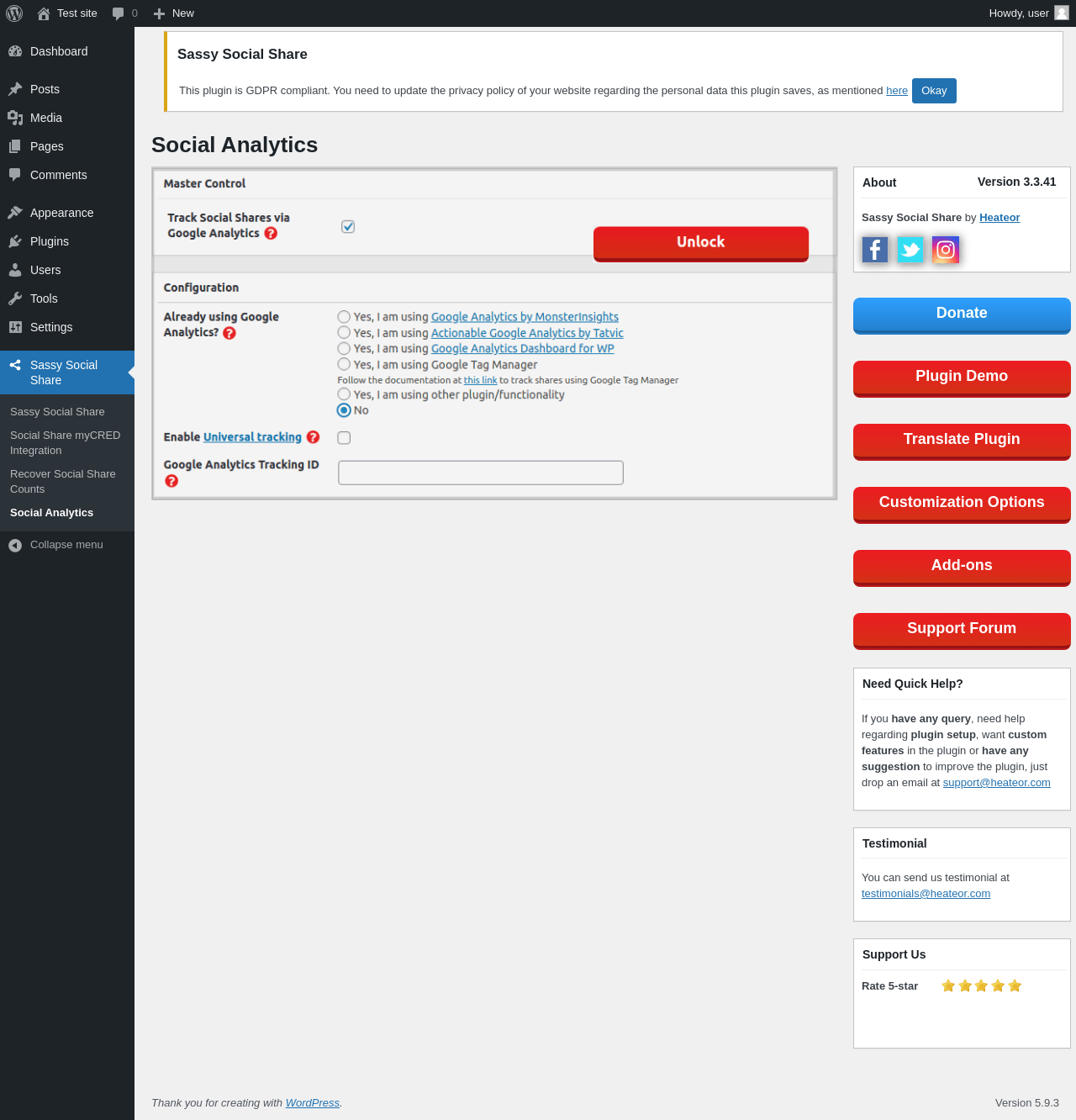
Task: Enable the Universal tracking checkbox
Action: tap(344, 438)
